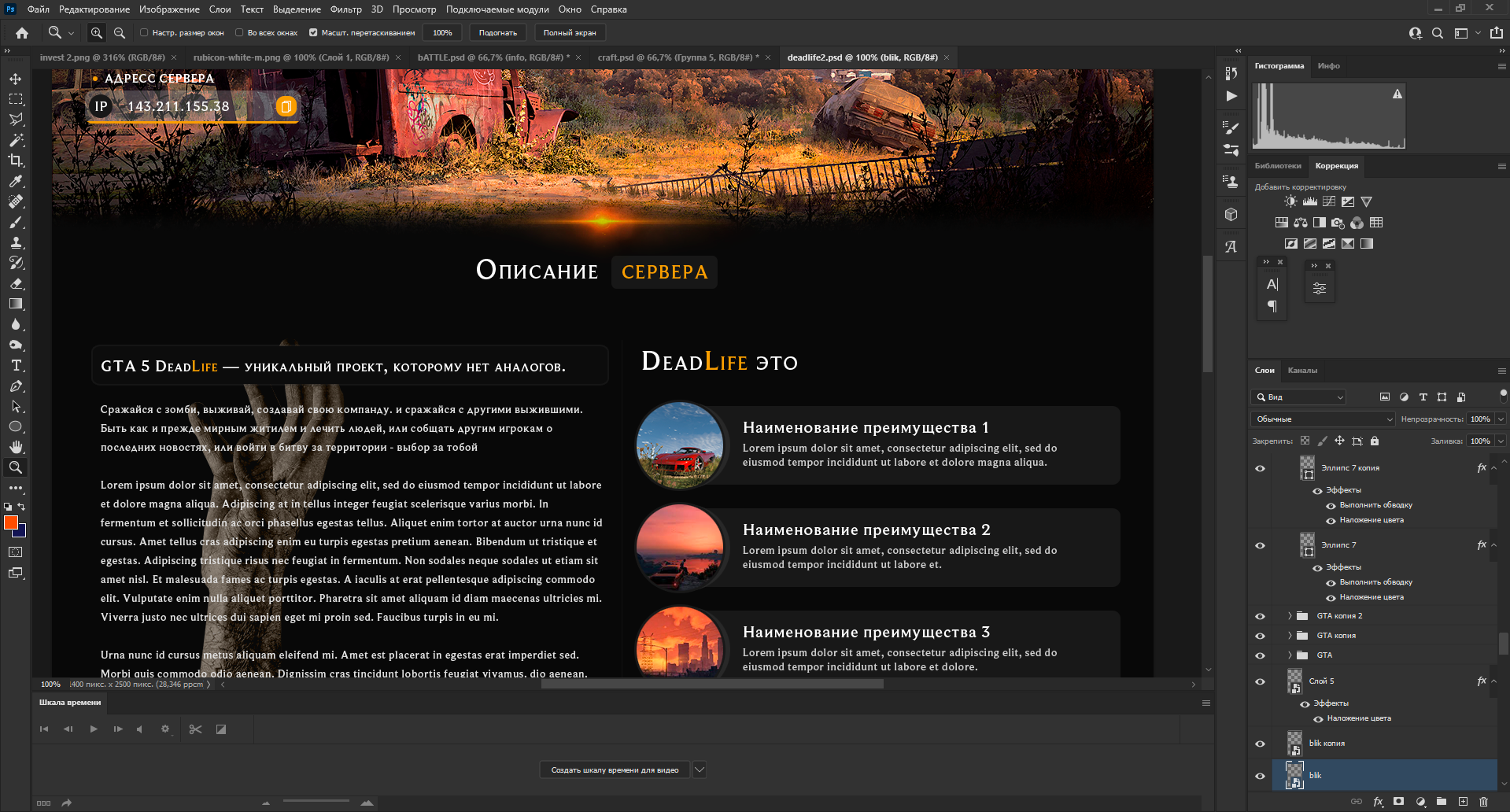Click the 100% zoom button

click(x=442, y=33)
